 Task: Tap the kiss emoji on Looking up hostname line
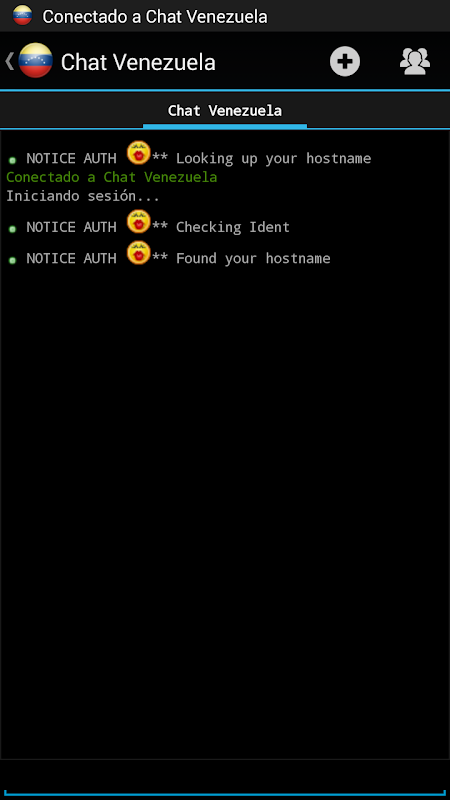pyautogui.click(x=138, y=153)
